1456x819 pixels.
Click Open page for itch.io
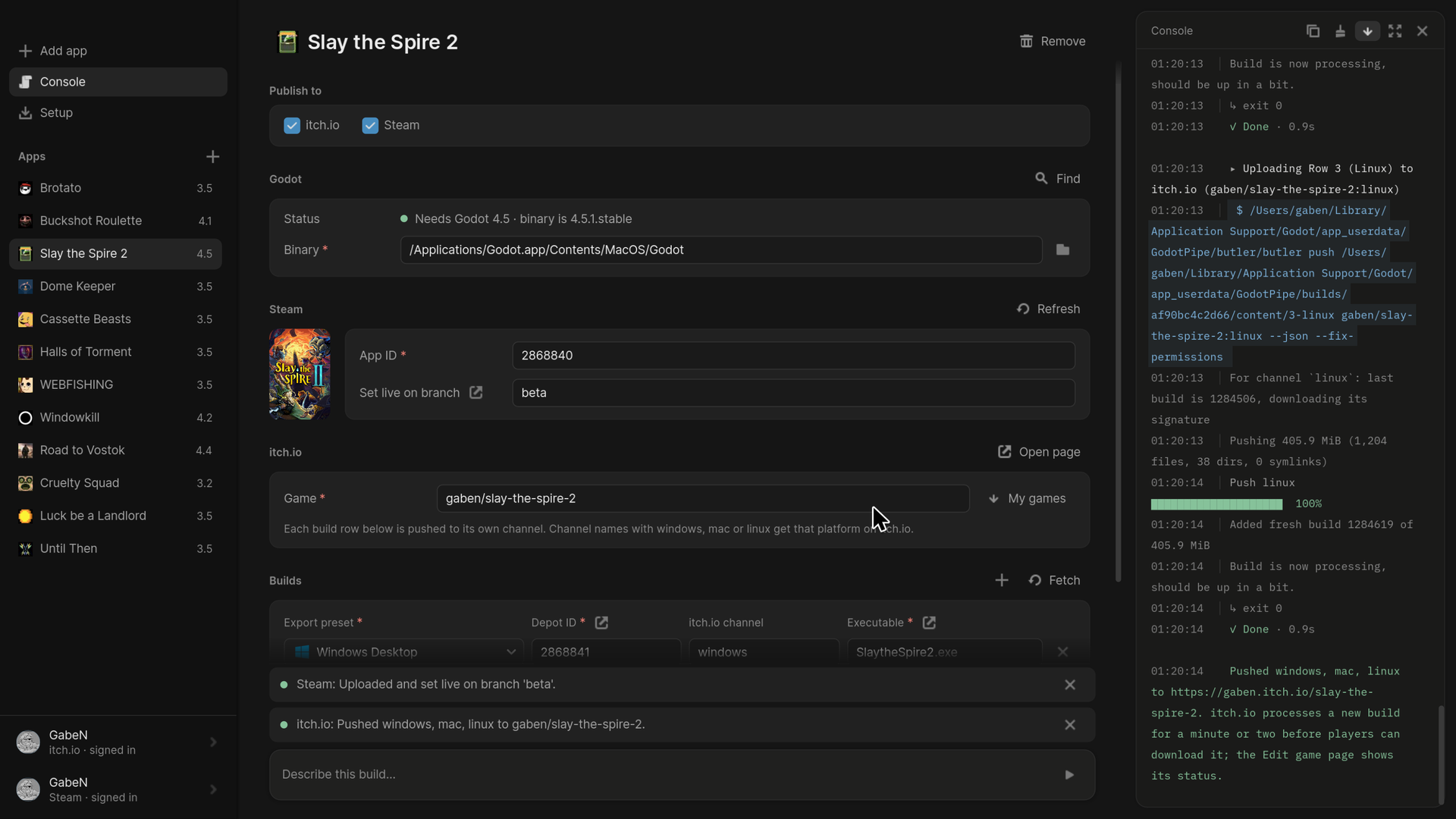(1039, 452)
